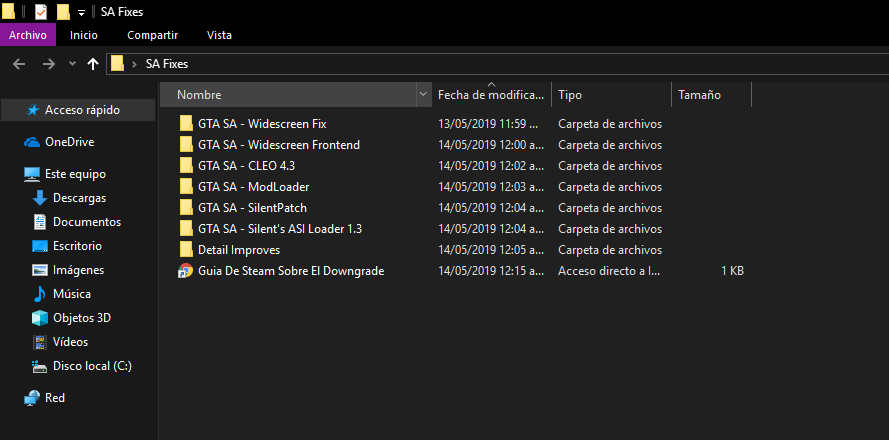The height and width of the screenshot is (440, 889).
Task: Open the Nombre column filter dropdown arrow
Action: 422,95
